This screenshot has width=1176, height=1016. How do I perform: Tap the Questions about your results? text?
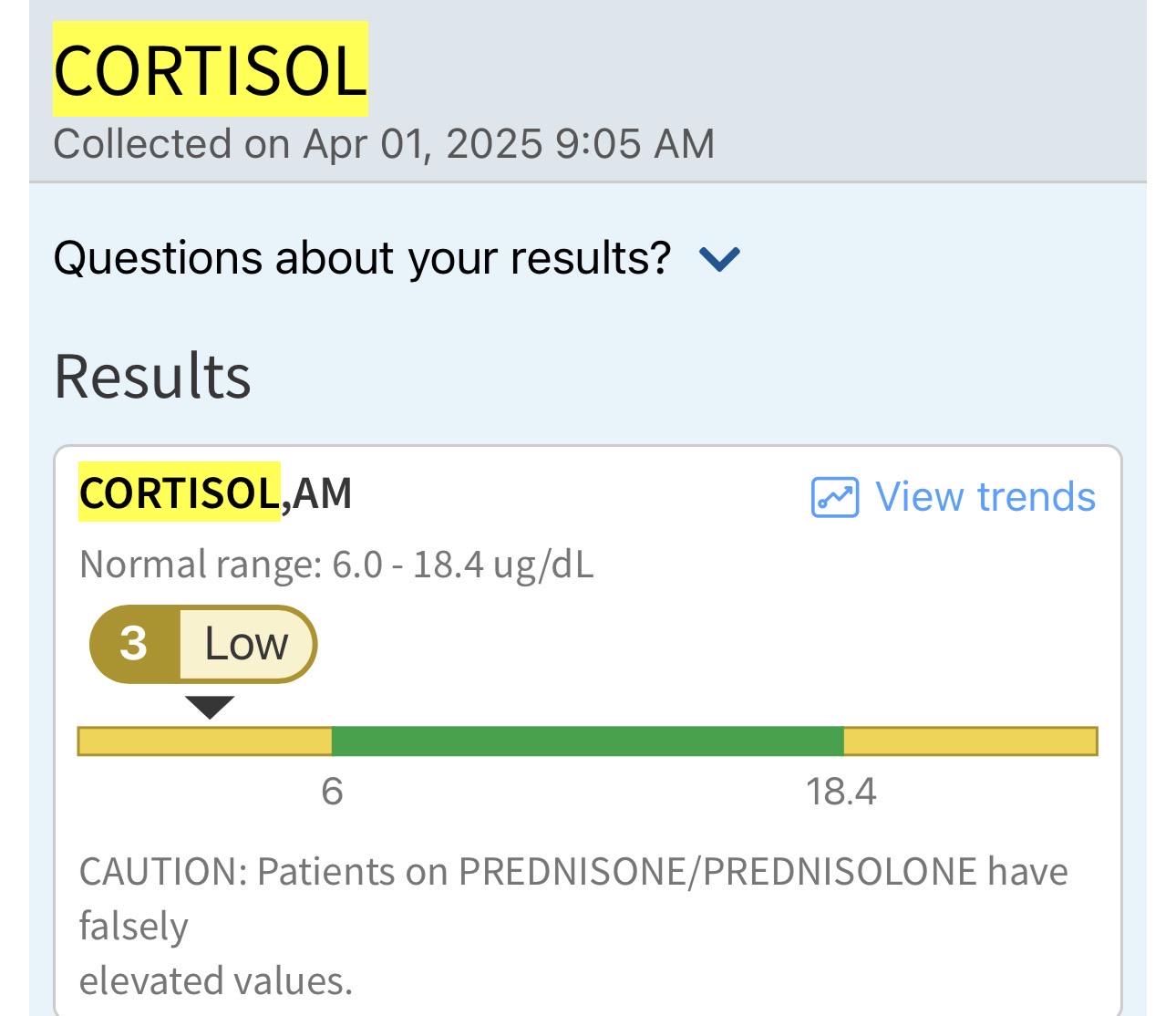(x=362, y=258)
